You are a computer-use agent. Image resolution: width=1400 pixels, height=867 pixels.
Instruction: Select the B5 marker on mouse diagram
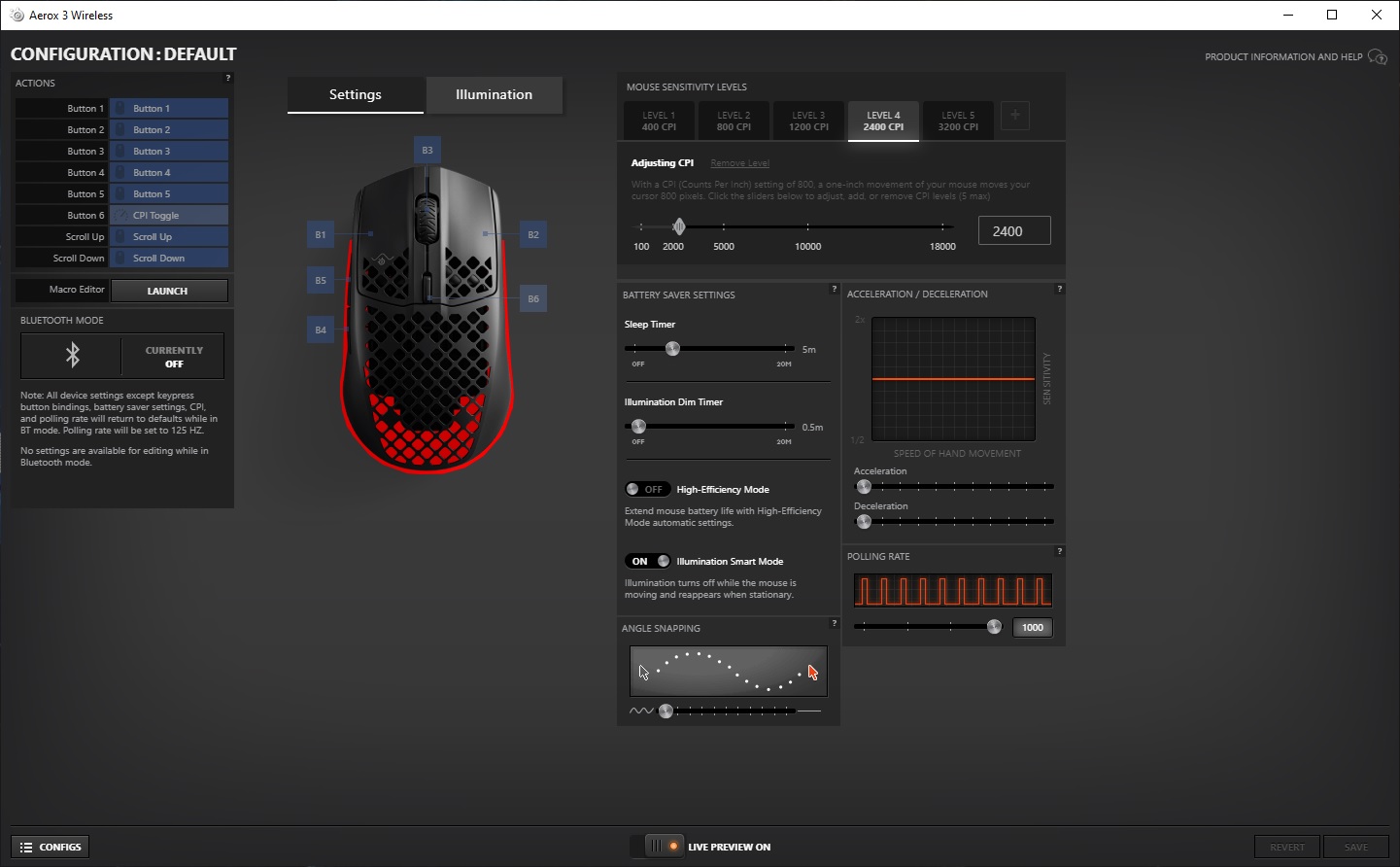(321, 280)
